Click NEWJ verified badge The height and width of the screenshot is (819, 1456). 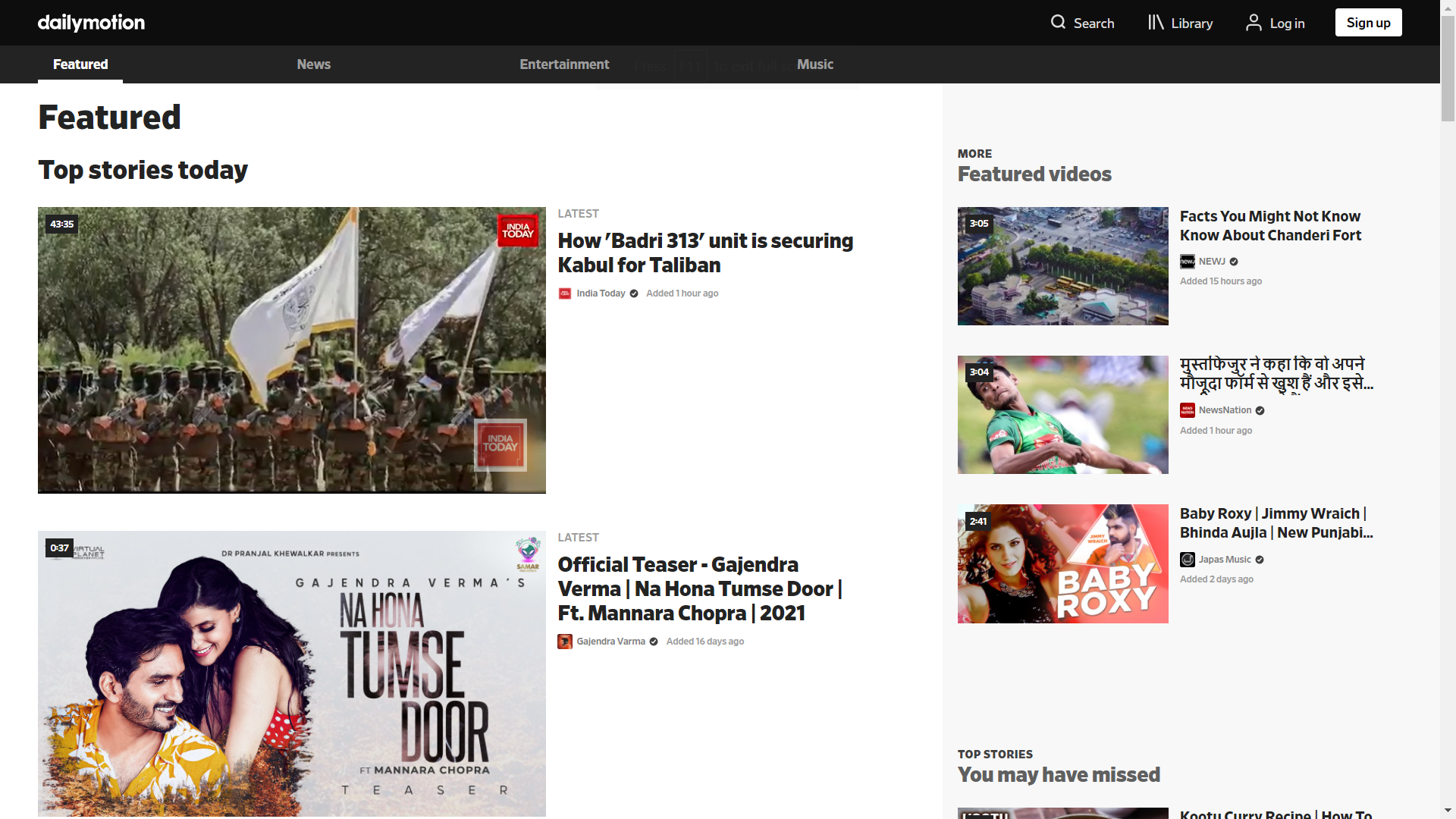pos(1234,262)
